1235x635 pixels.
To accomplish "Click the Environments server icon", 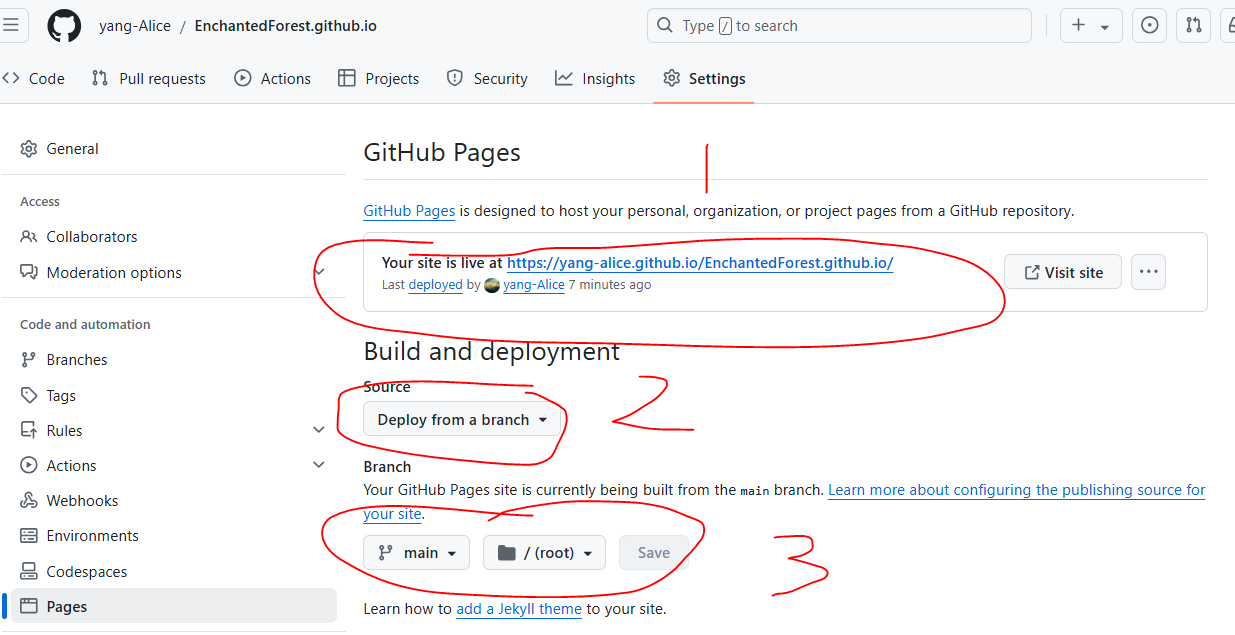I will coord(28,536).
